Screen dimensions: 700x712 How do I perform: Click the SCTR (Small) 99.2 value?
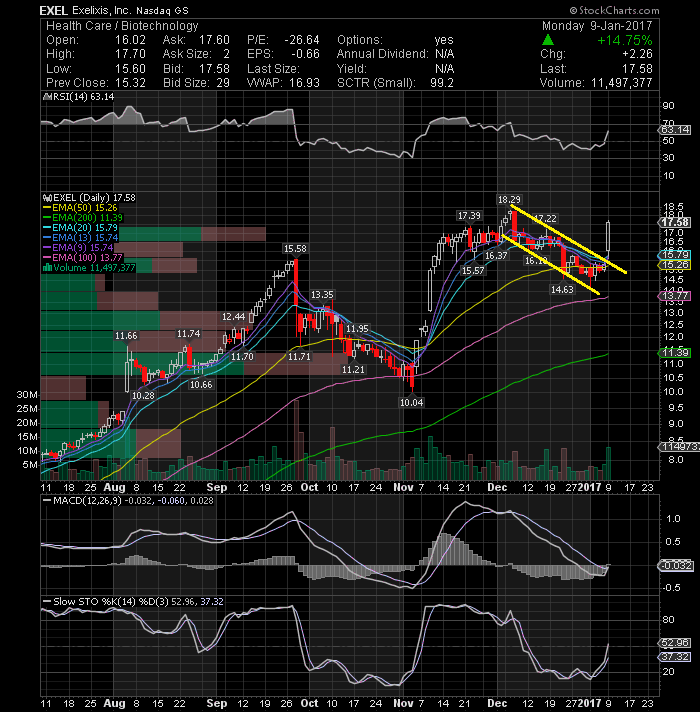pos(442,83)
